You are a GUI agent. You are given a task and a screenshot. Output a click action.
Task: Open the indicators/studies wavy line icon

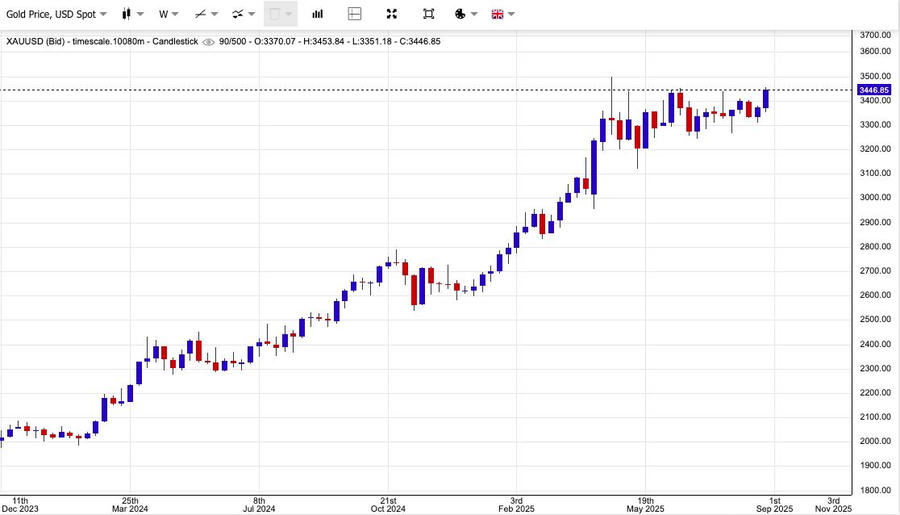point(238,14)
